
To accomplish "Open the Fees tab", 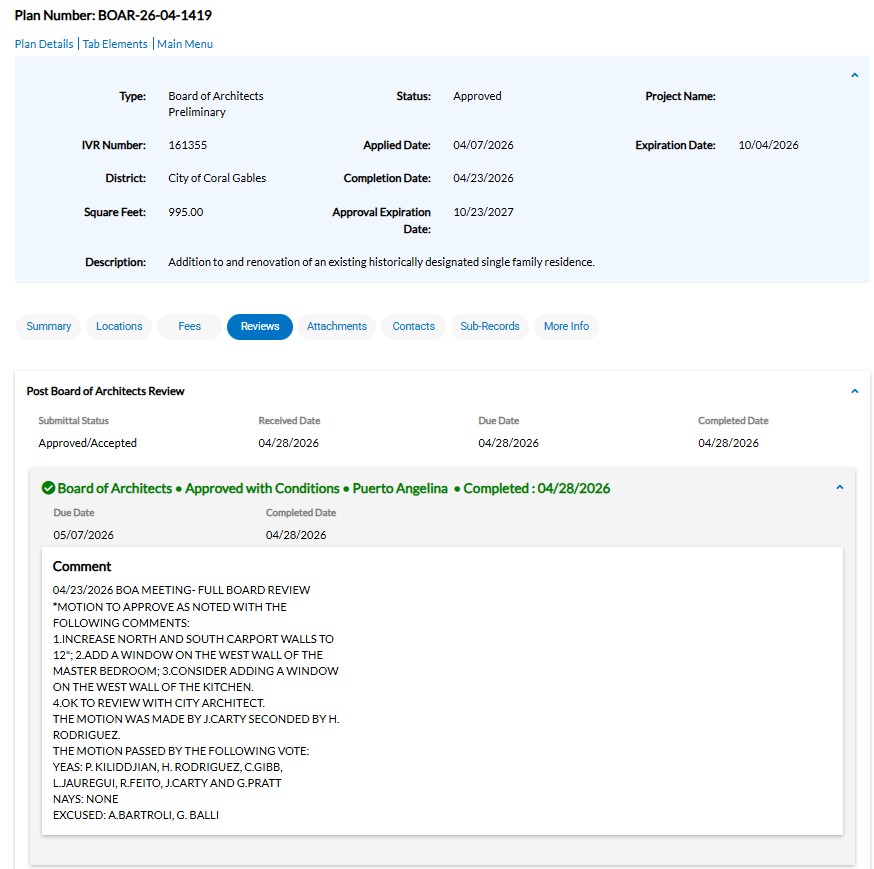I will [189, 326].
